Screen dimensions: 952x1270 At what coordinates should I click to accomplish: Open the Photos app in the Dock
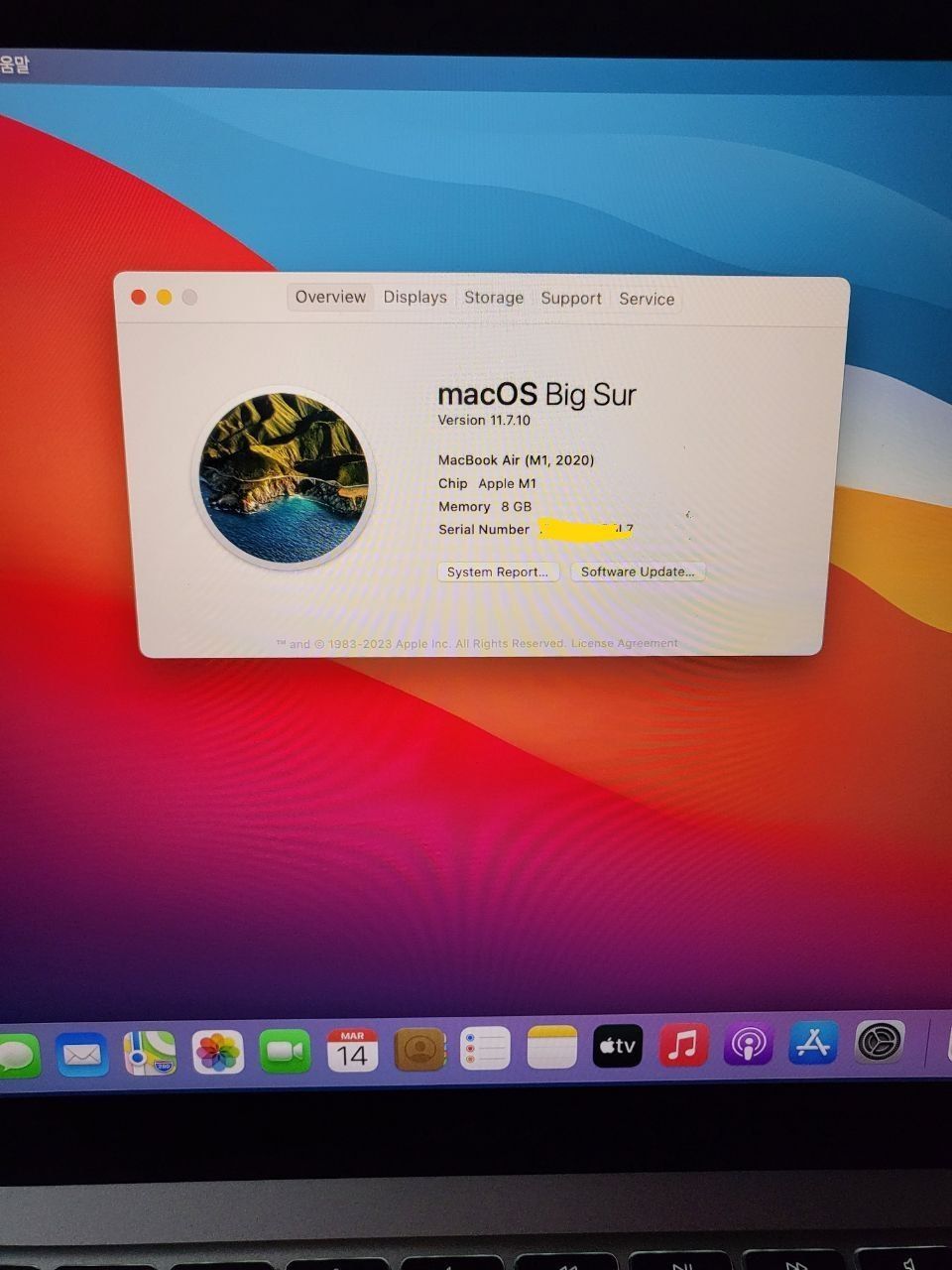point(217,1052)
